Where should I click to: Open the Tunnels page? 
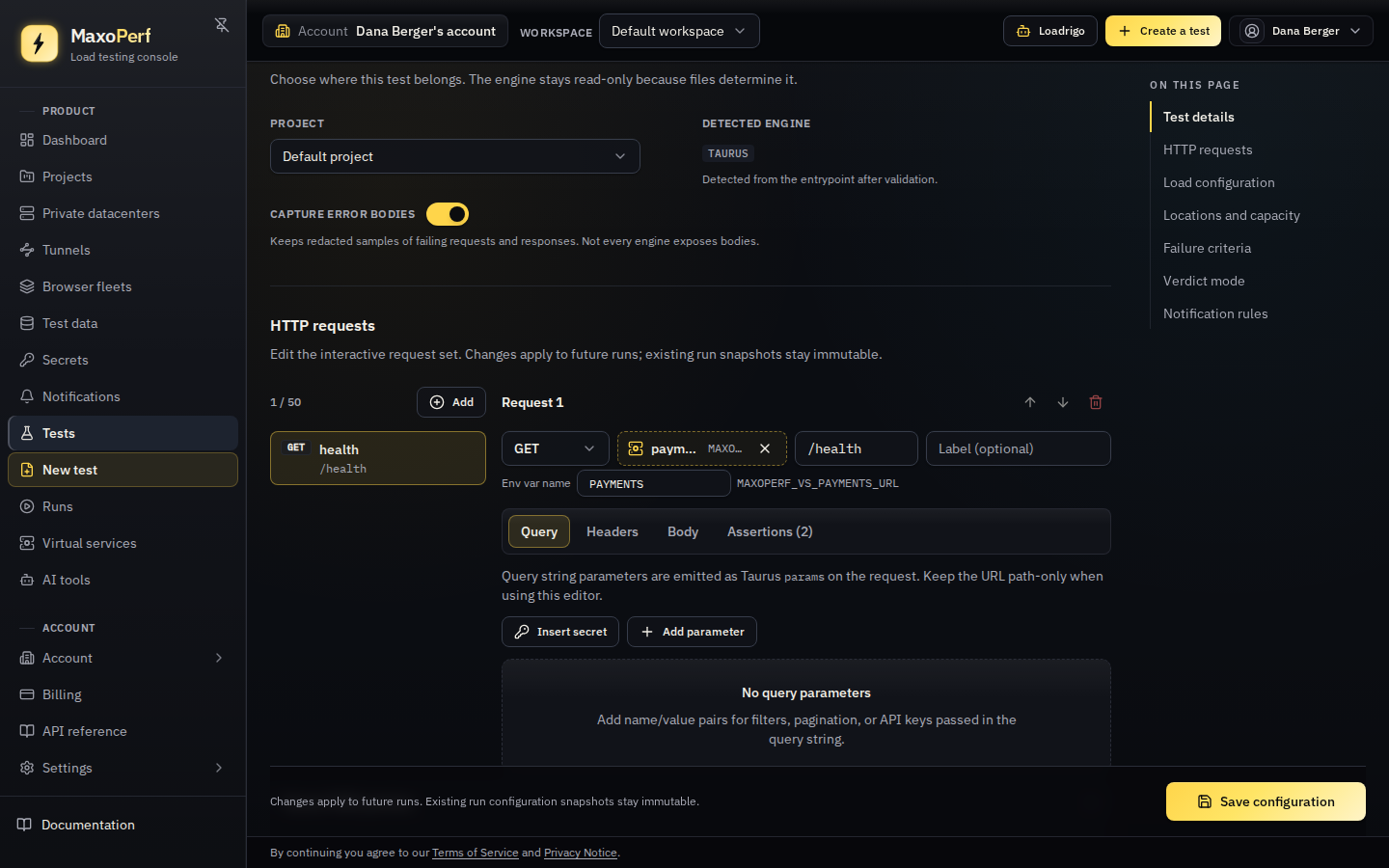pyautogui.click(x=123, y=250)
